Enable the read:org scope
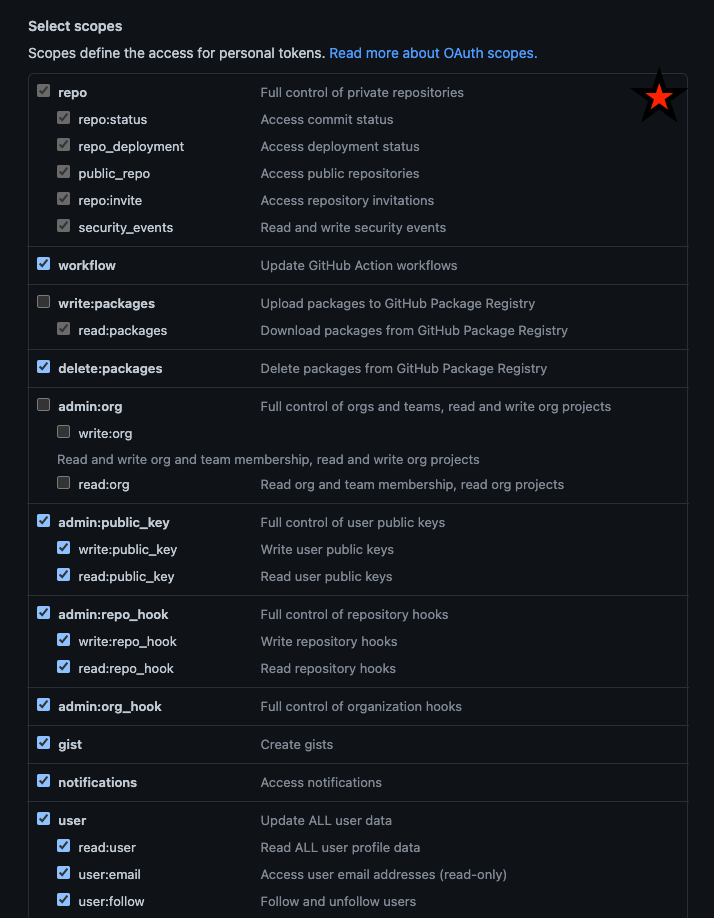The image size is (714, 918). click(63, 482)
